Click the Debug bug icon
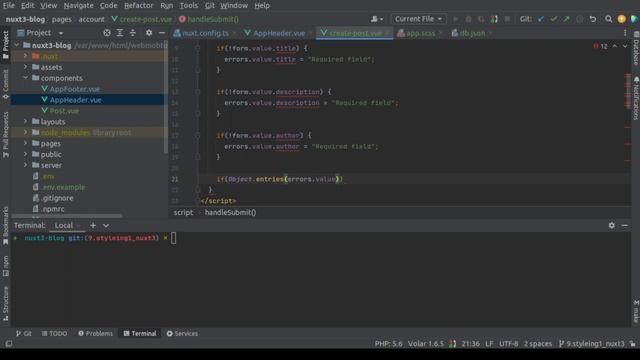 469,19
